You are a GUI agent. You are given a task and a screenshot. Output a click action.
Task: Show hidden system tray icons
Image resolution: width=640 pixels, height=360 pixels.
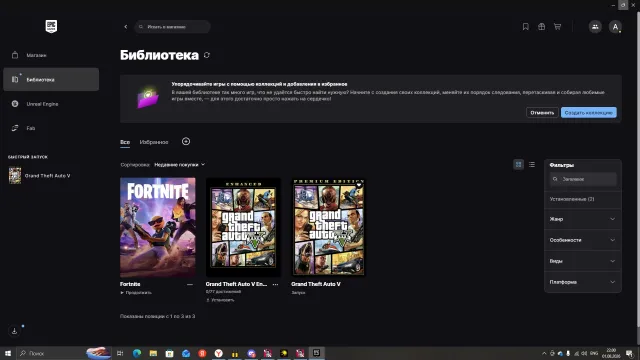coord(544,353)
